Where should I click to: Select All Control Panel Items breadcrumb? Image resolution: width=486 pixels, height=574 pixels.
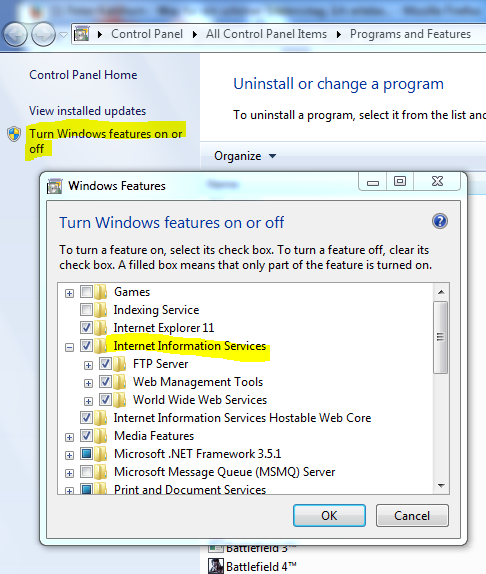[266, 34]
